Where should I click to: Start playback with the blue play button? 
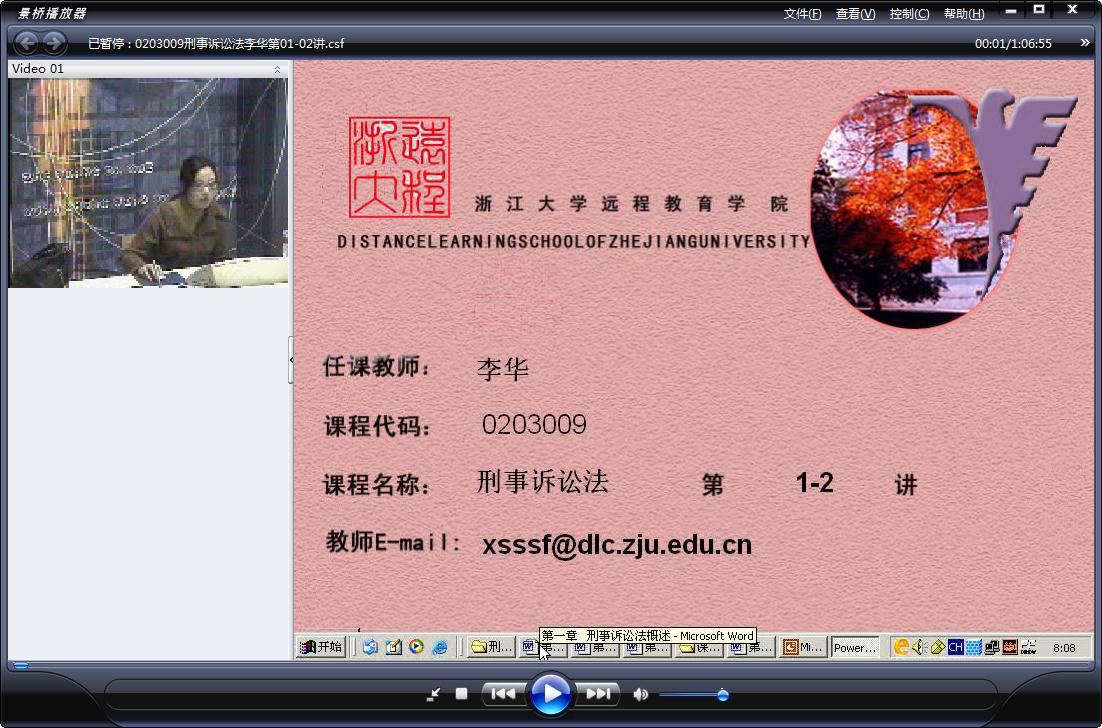click(550, 694)
